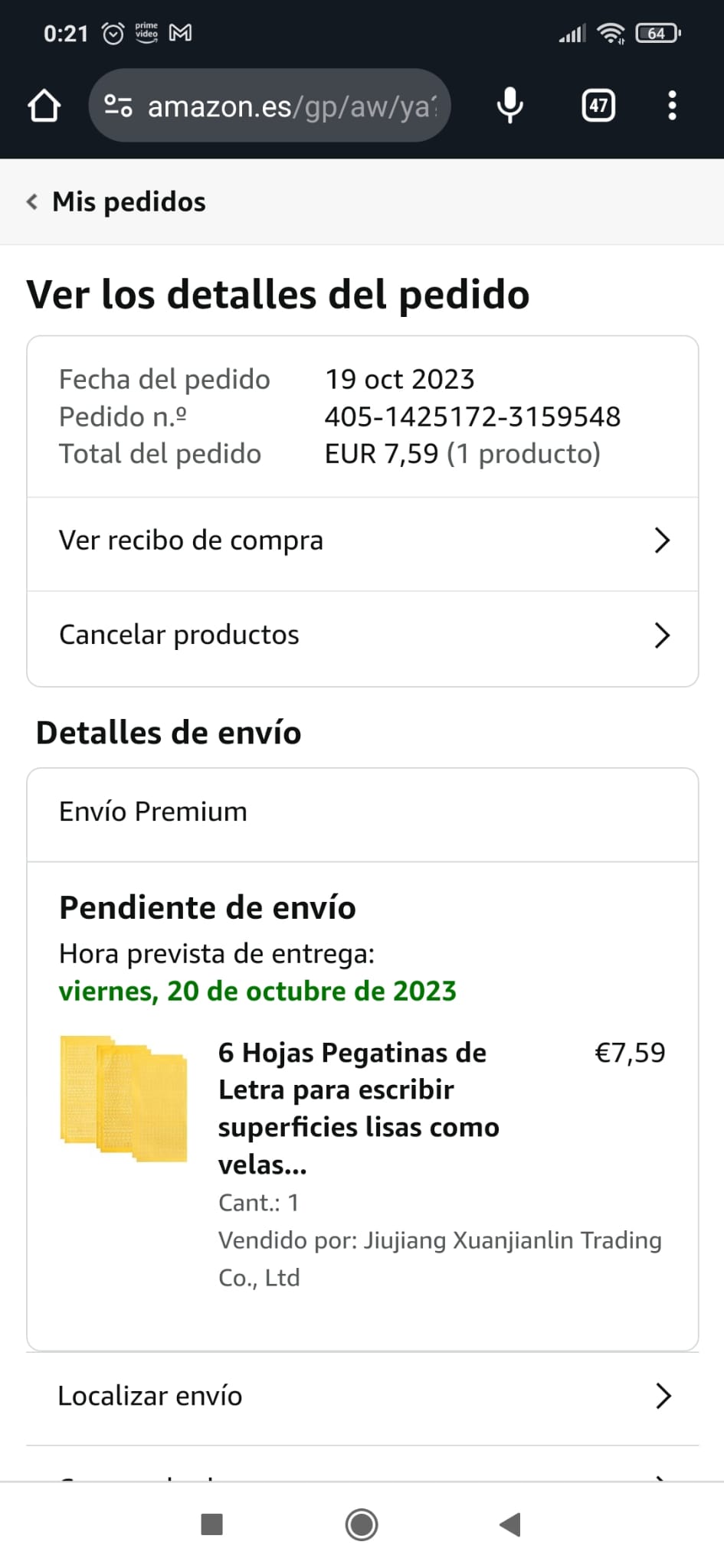Open the browser three-dot menu
Image resolution: width=724 pixels, height=1568 pixels.
pyautogui.click(x=672, y=106)
